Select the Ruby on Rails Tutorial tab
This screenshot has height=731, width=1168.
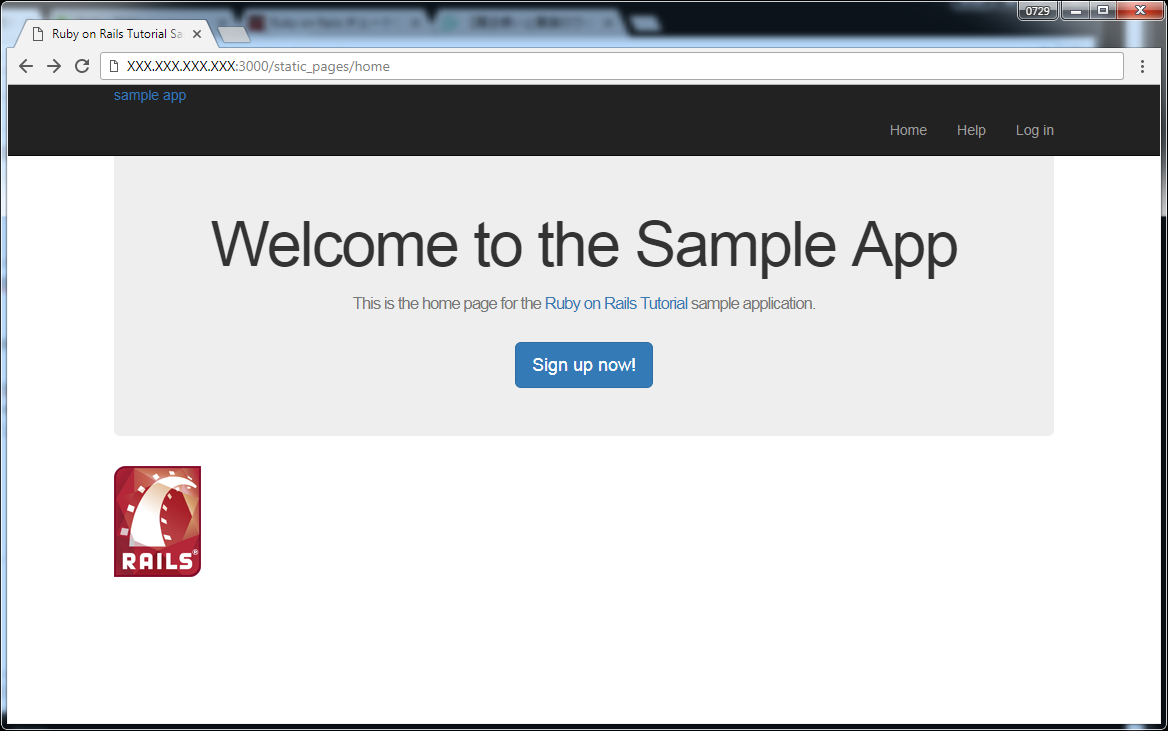pyautogui.click(x=116, y=34)
